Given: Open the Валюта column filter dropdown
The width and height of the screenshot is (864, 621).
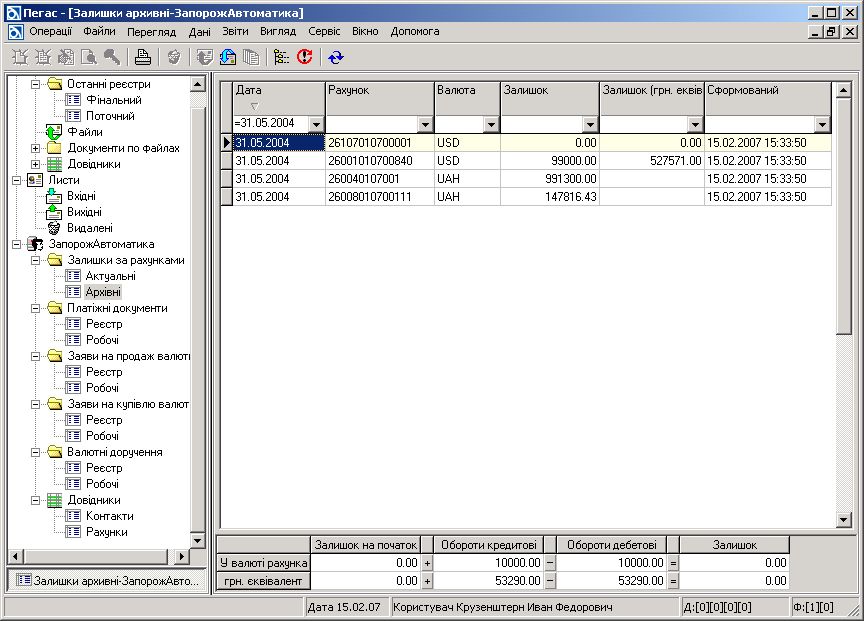Looking at the screenshot, I should tap(491, 124).
